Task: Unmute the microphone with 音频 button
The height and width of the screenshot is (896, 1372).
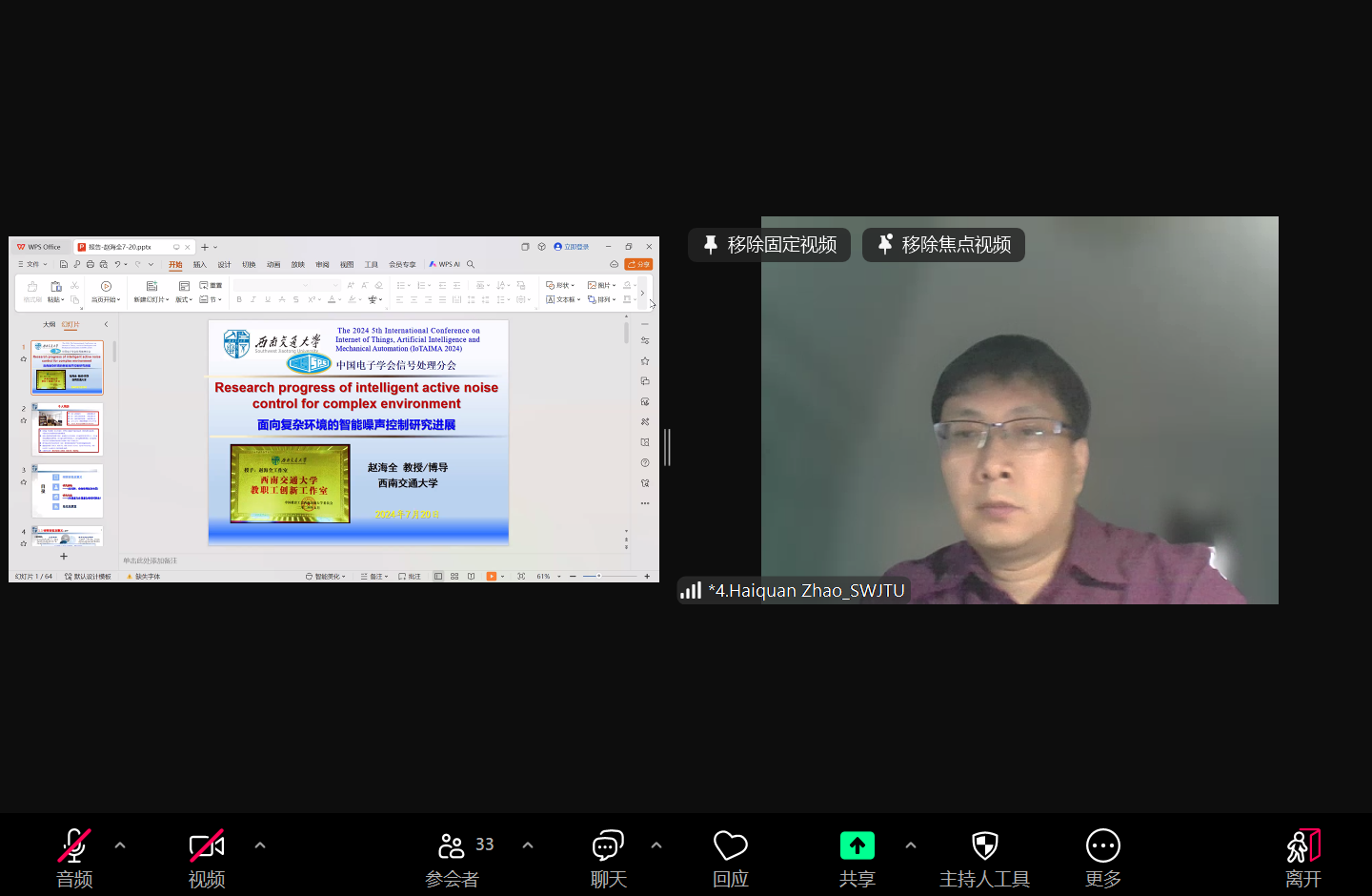Action: tap(74, 858)
